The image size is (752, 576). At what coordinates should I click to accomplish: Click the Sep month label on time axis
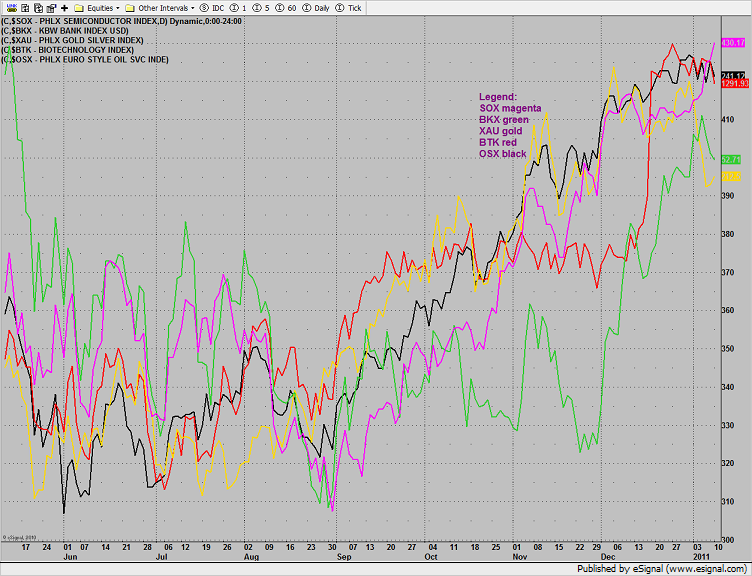pyautogui.click(x=344, y=557)
